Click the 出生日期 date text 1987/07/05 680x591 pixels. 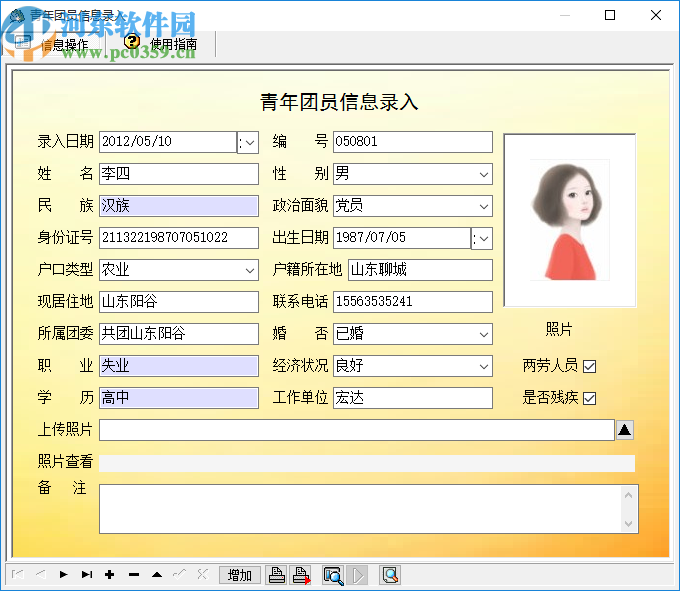tap(371, 238)
